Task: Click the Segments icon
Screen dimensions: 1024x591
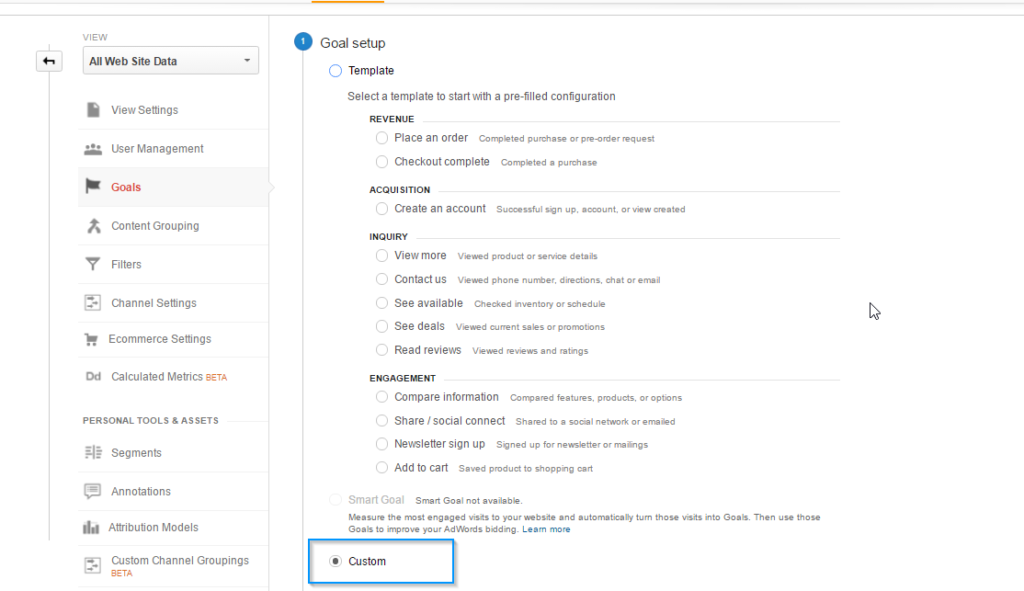Action: click(x=95, y=453)
